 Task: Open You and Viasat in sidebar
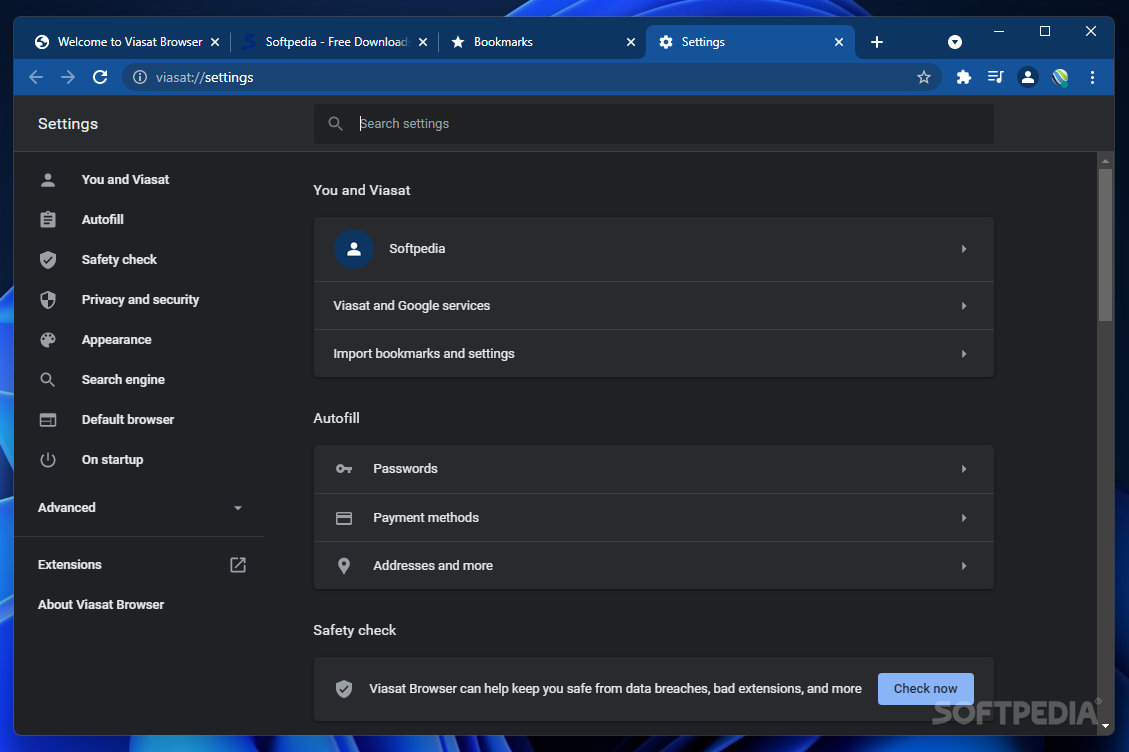125,179
